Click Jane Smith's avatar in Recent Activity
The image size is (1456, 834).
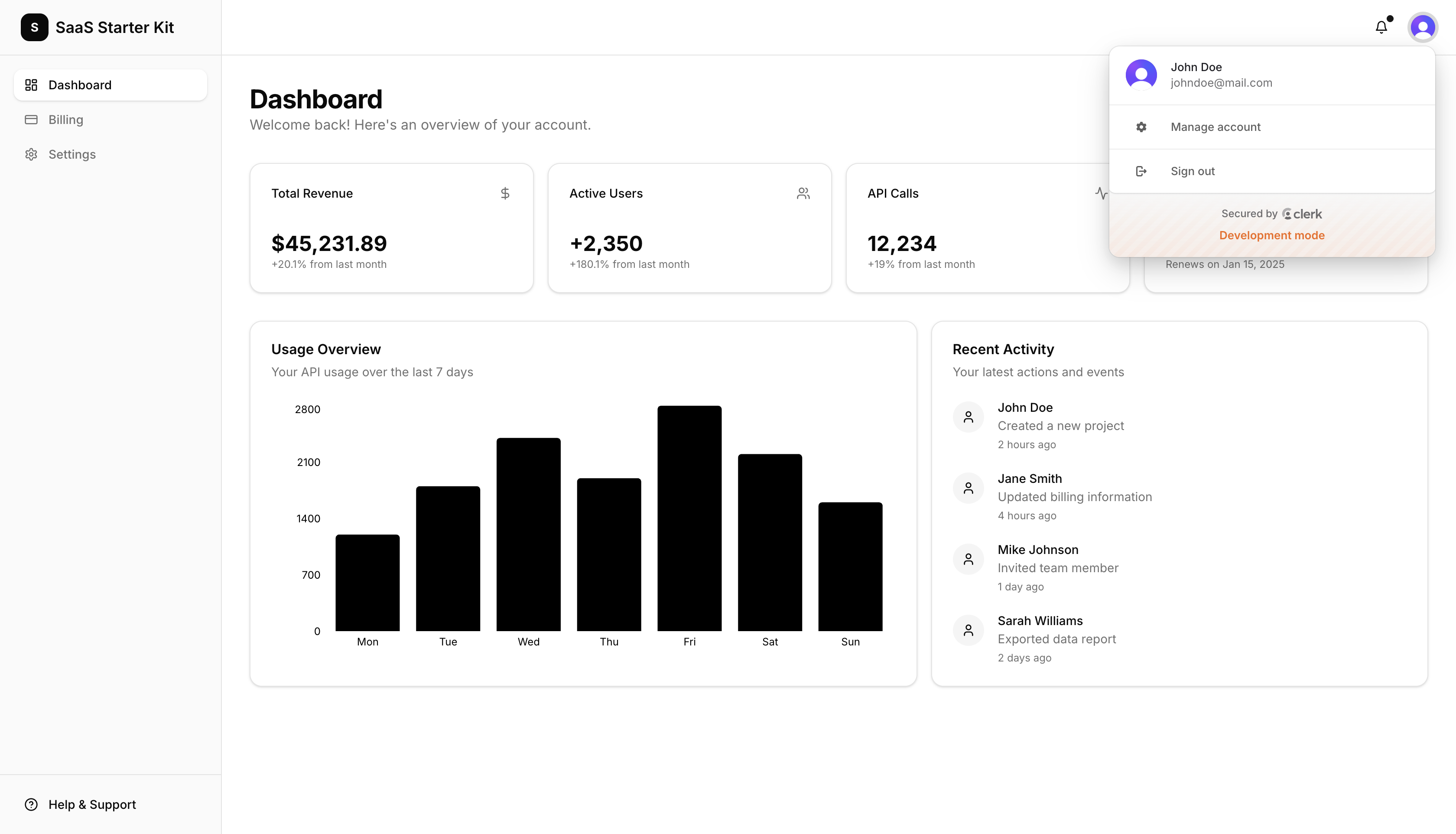(968, 488)
